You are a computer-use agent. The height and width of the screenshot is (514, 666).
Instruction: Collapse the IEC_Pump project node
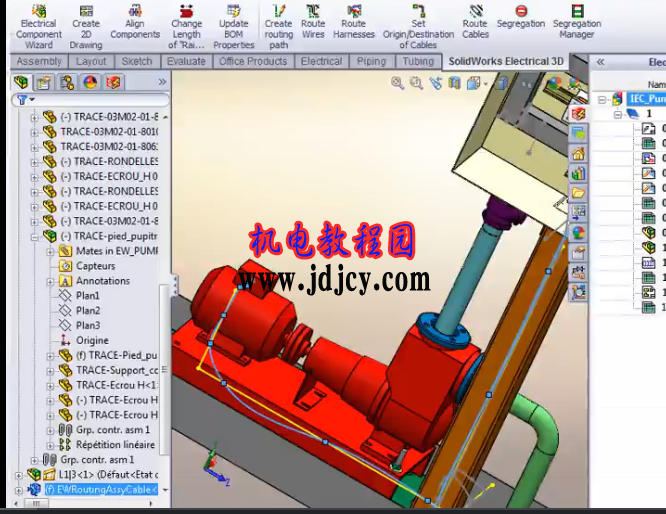[x=602, y=100]
